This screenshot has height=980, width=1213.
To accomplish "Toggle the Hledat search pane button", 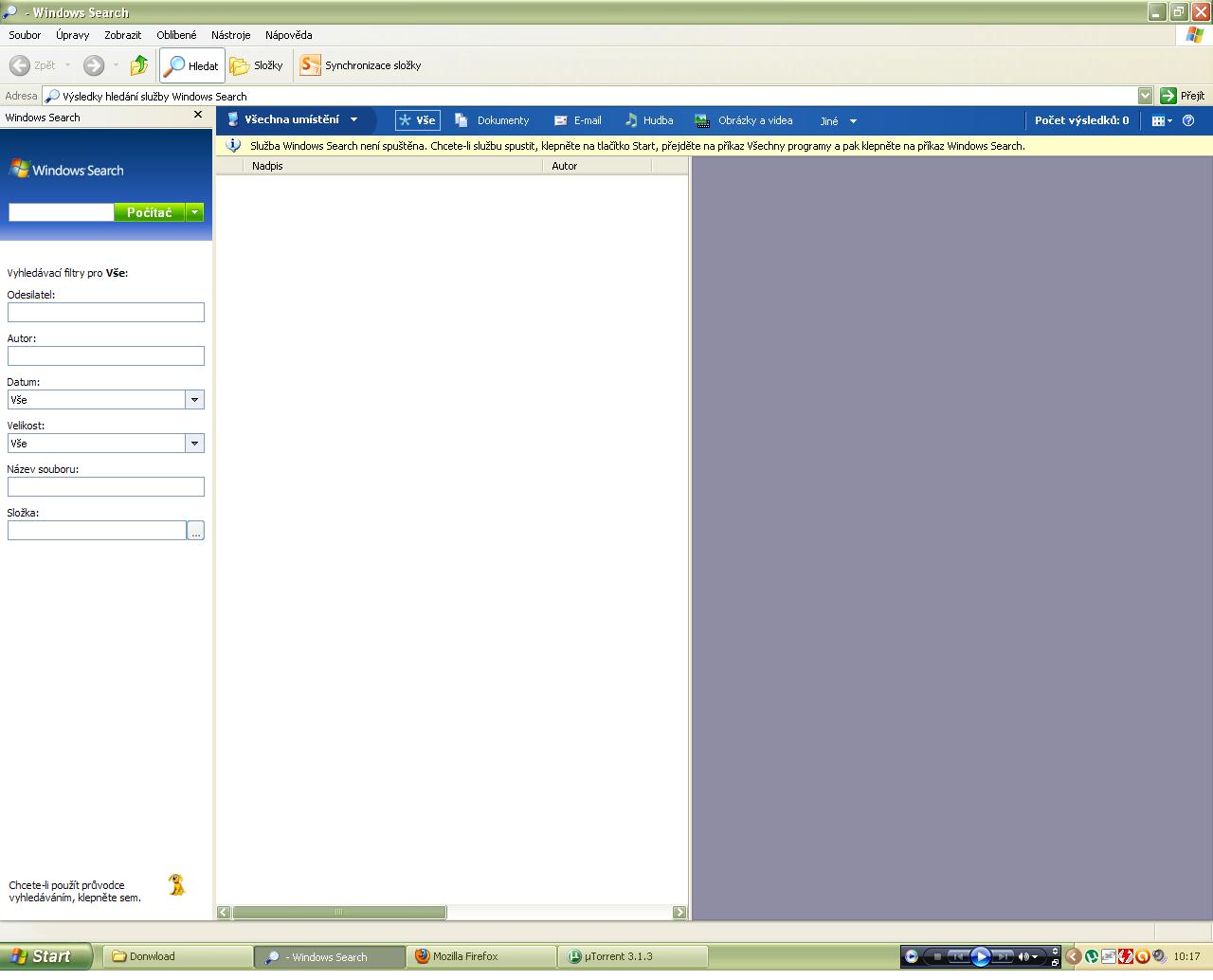I will pyautogui.click(x=192, y=65).
